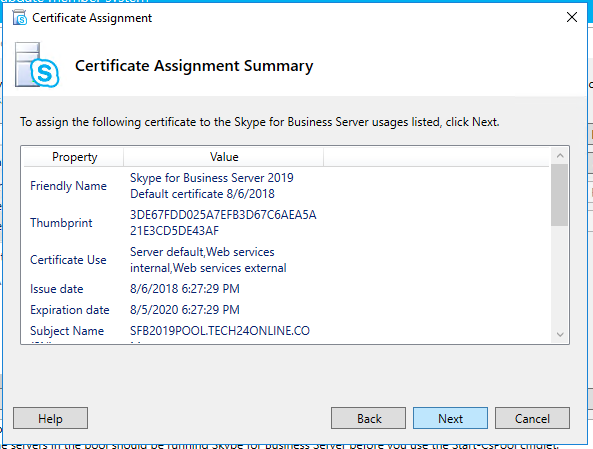This screenshot has height=449, width=593.
Task: Select the Issue date property label
Action: pos(57,289)
